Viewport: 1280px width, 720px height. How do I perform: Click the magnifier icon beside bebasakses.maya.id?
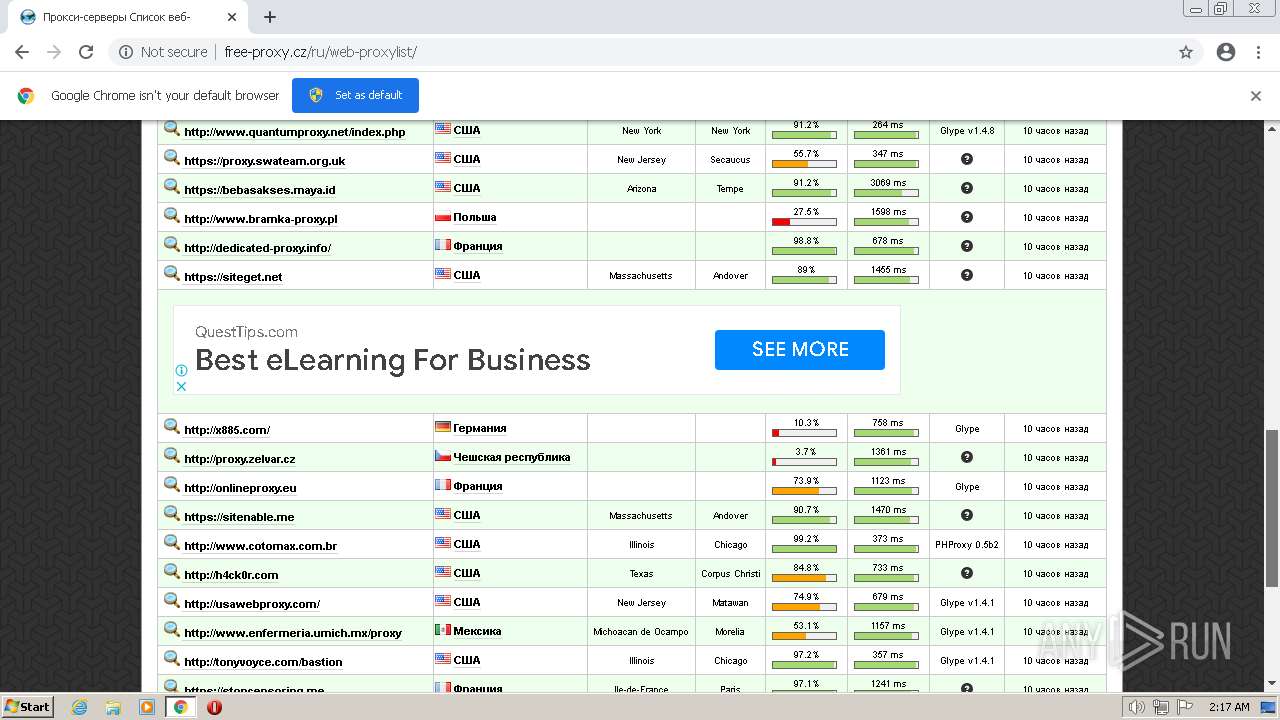[x=172, y=187]
